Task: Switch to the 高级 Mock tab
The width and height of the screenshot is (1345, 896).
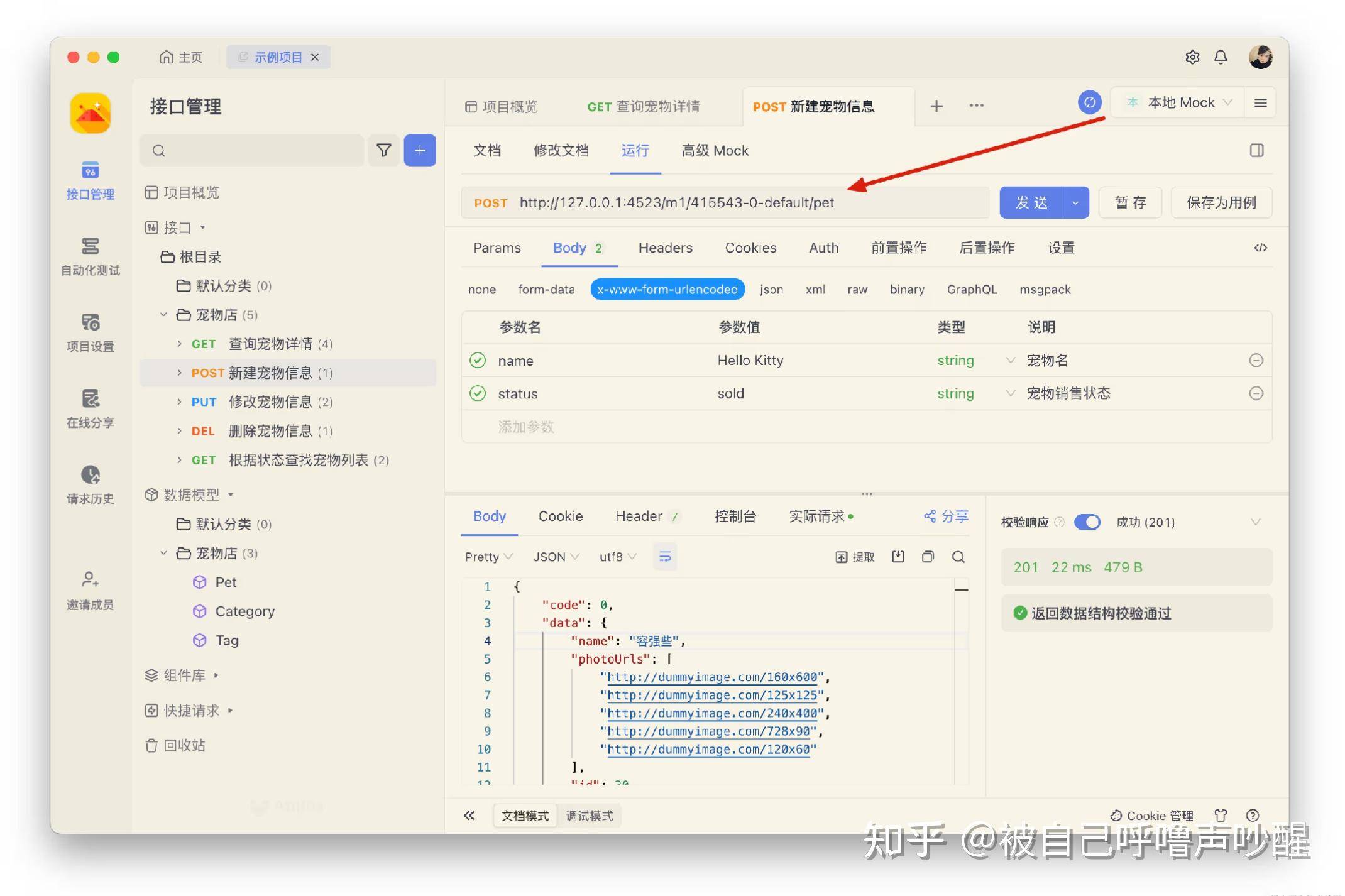Action: 715,150
